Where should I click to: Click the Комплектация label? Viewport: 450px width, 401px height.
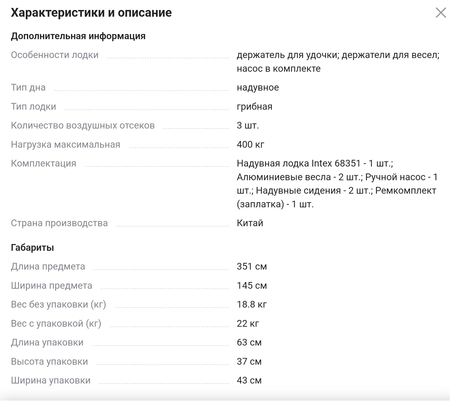[x=44, y=164]
